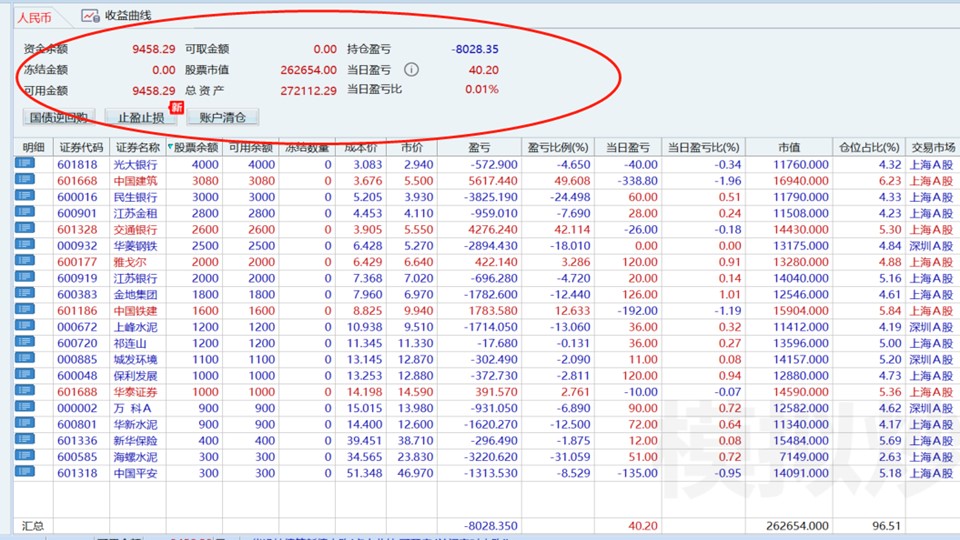
Task: Open details icon for 祁连山 row
Action: point(25,342)
